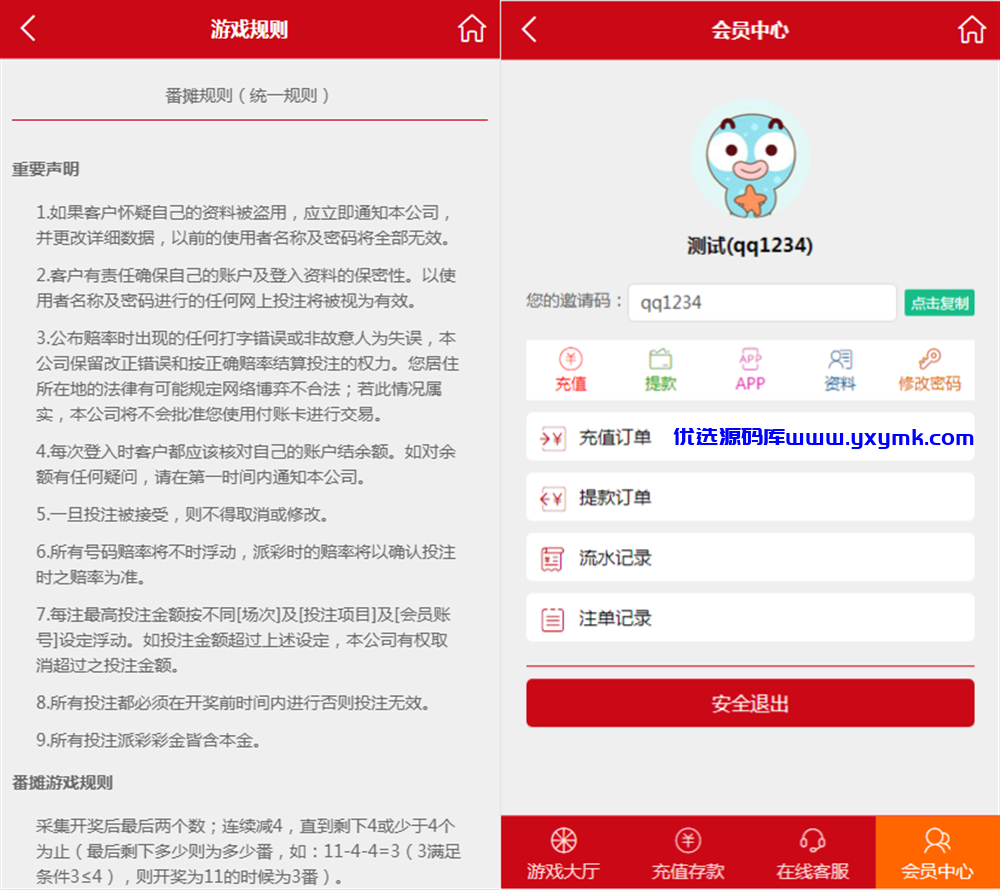Click the 番摊游戏规则 section heading

tap(62, 783)
